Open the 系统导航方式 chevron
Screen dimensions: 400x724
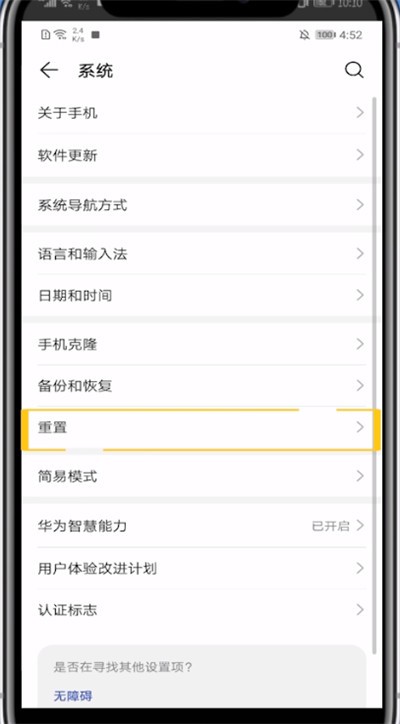point(360,205)
